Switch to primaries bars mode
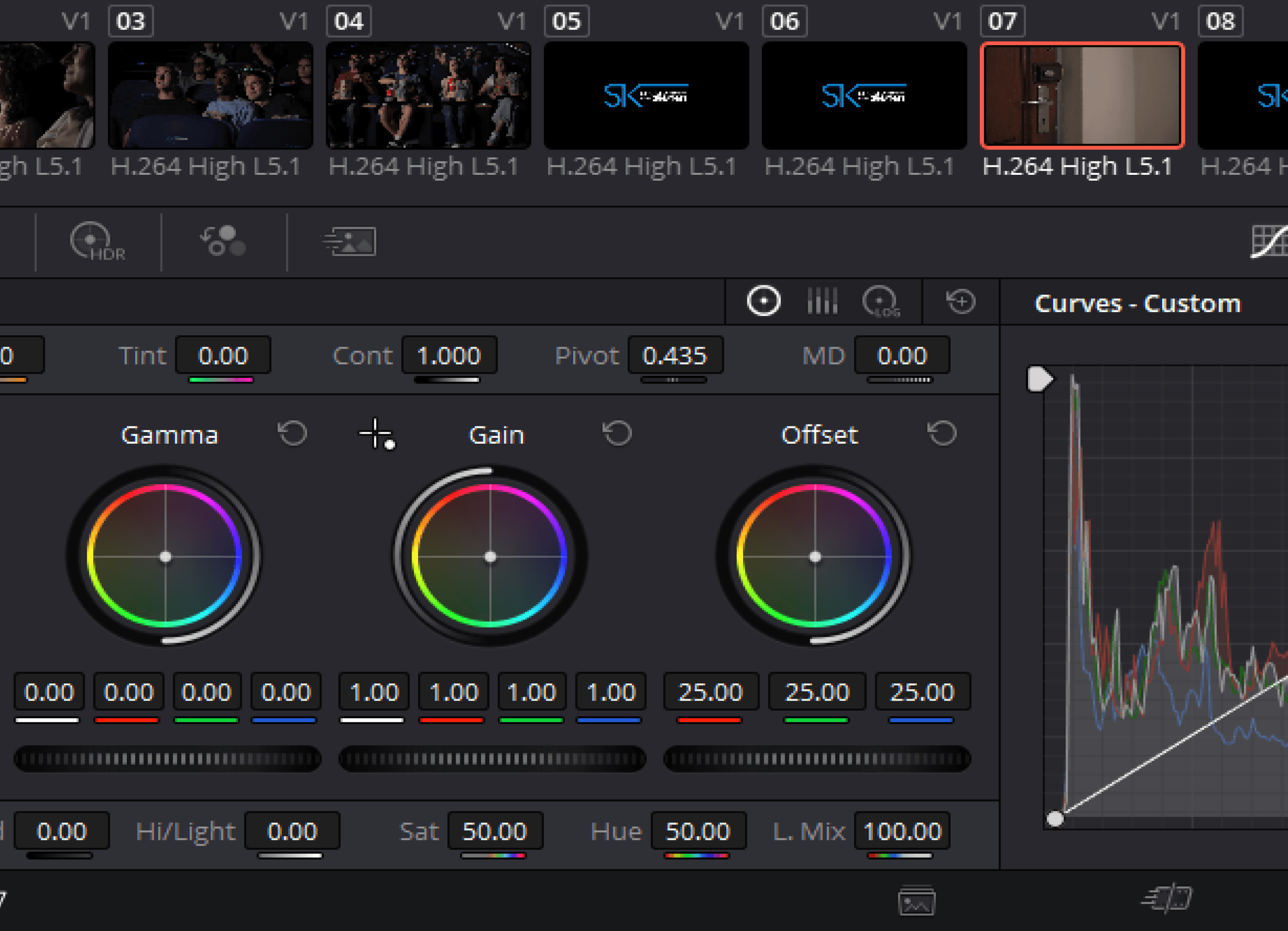1288x931 pixels. (x=822, y=301)
